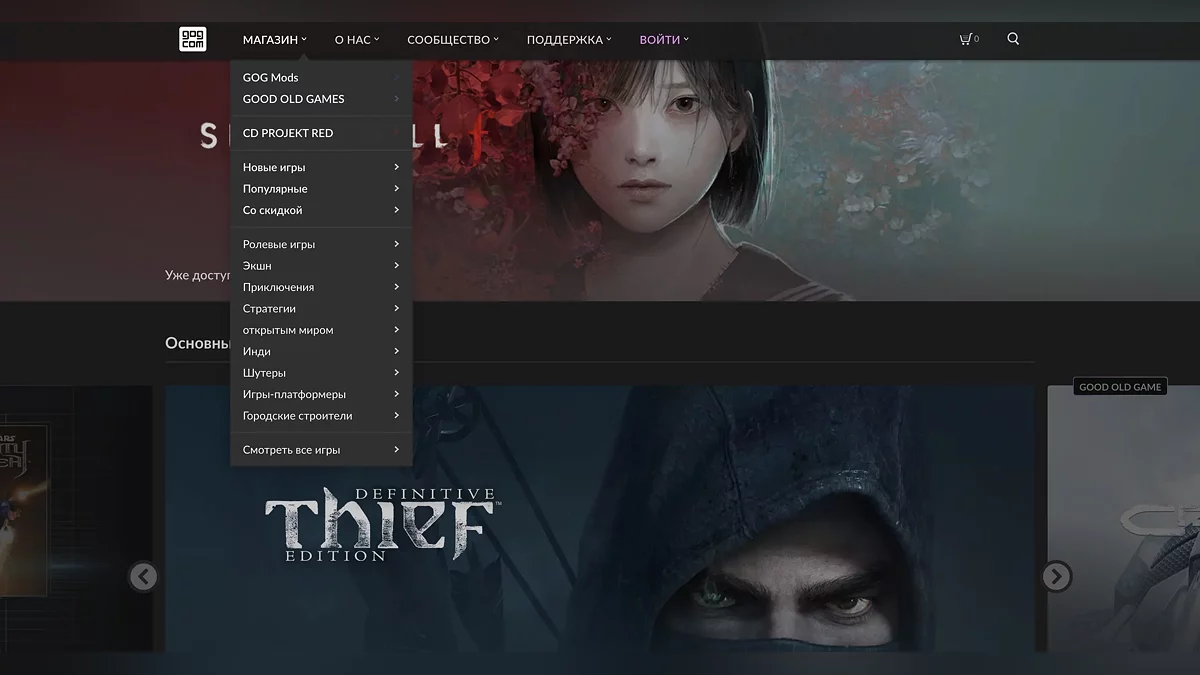The width and height of the screenshot is (1200, 675).
Task: Click chevron next to Шутеры
Action: [x=397, y=373]
